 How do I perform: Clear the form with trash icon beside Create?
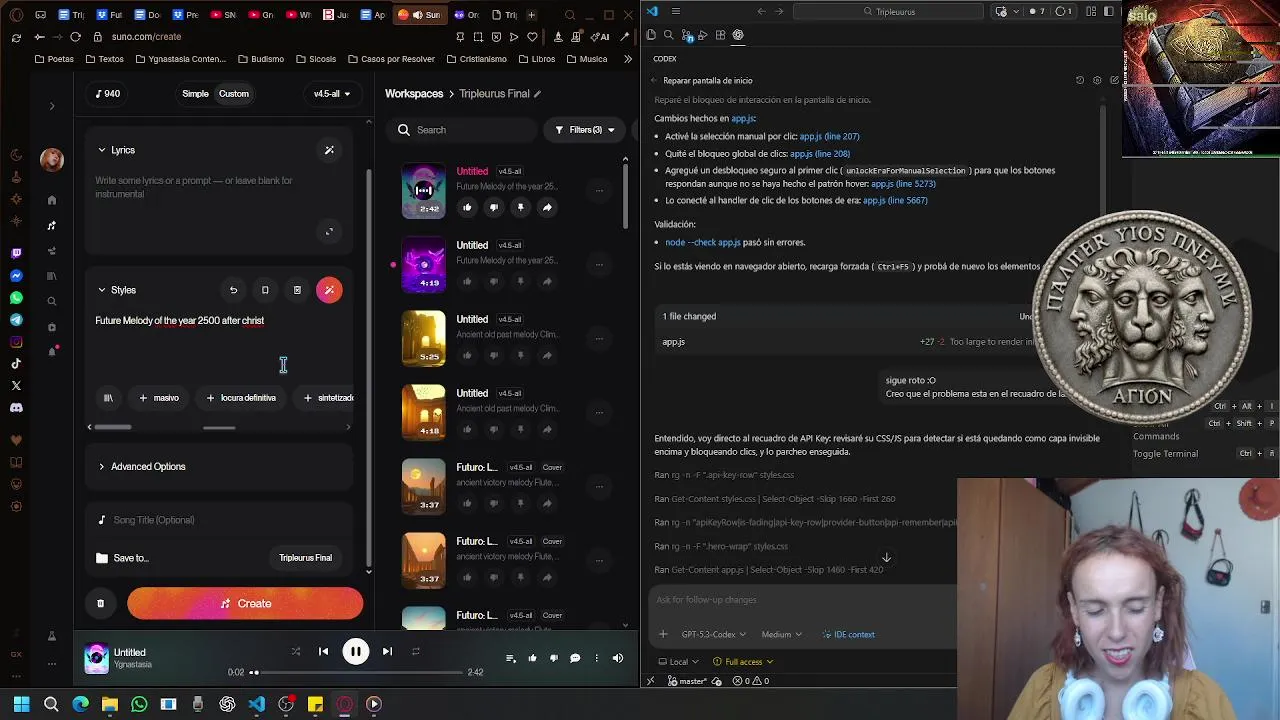(100, 603)
